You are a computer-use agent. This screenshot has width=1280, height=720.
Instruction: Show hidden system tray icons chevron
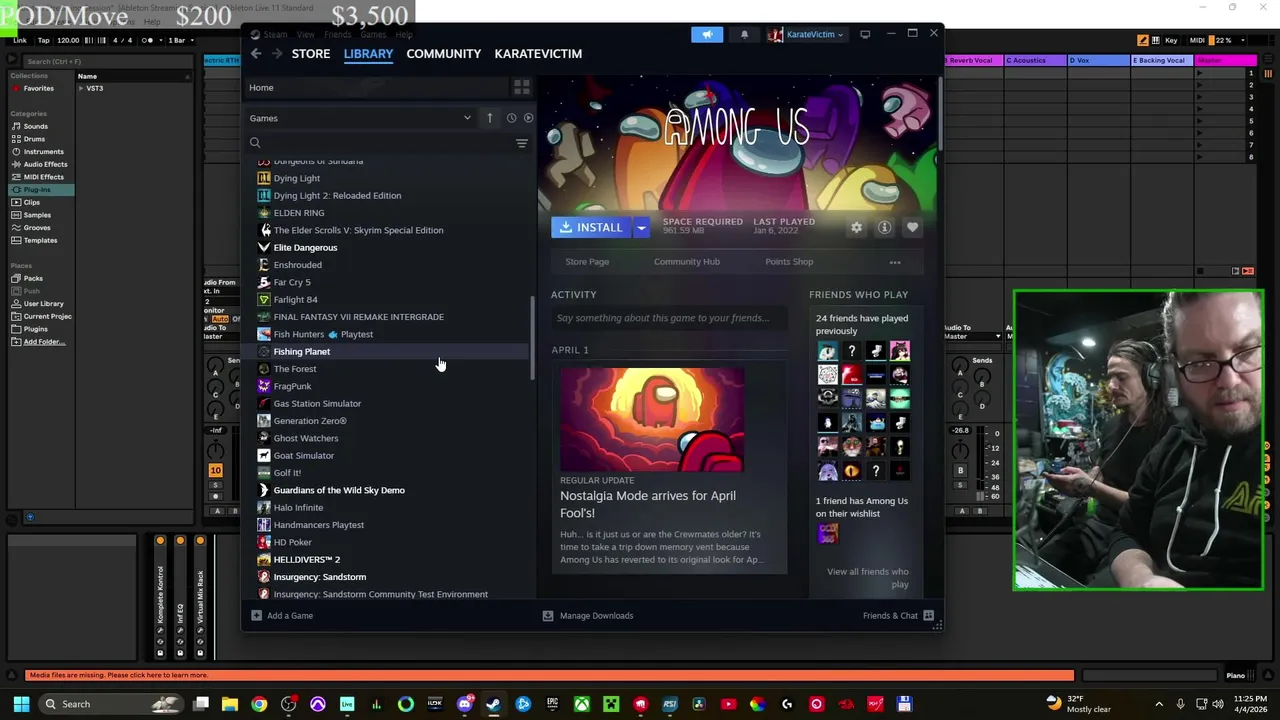pos(1159,704)
